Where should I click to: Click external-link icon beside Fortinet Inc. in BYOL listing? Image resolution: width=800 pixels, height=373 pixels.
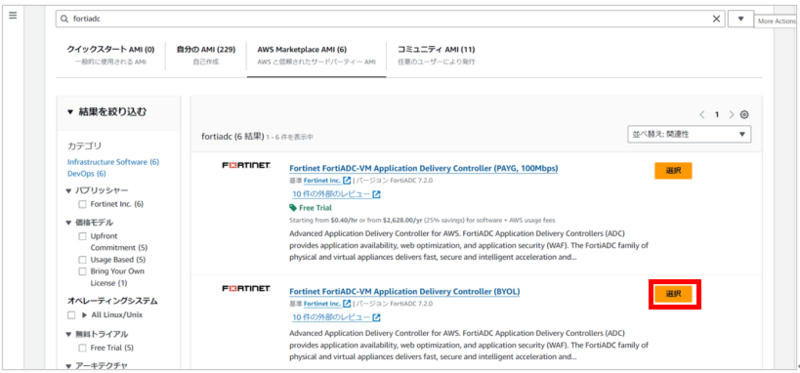(347, 304)
